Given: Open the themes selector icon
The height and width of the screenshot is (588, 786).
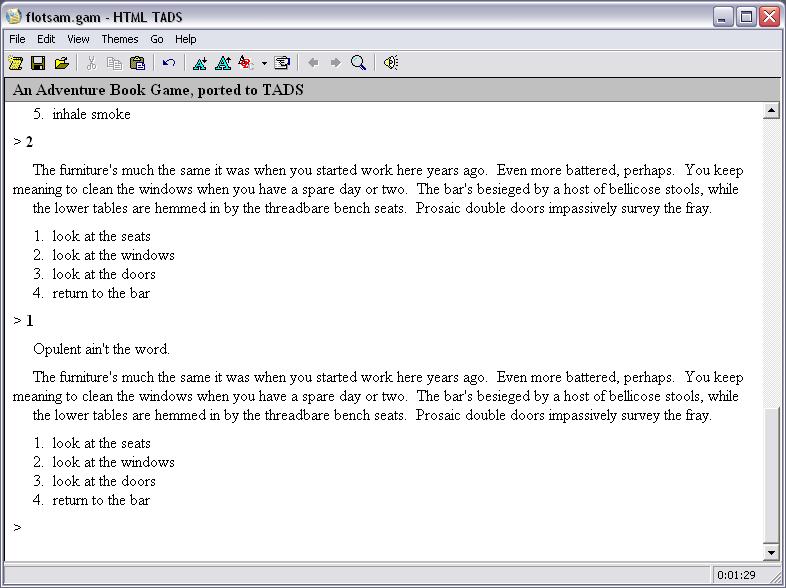Looking at the screenshot, I should point(246,63).
